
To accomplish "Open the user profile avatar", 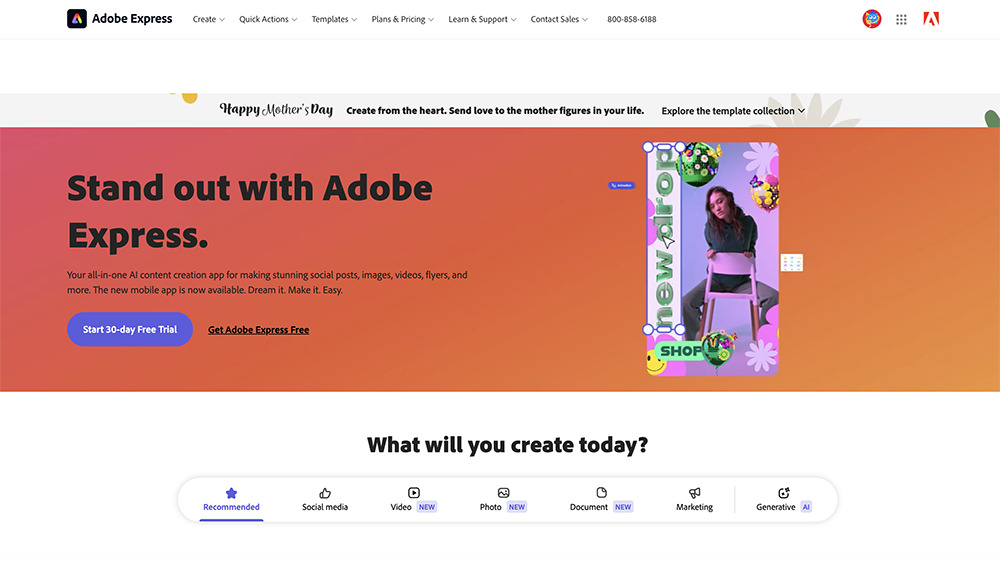I will (x=872, y=19).
